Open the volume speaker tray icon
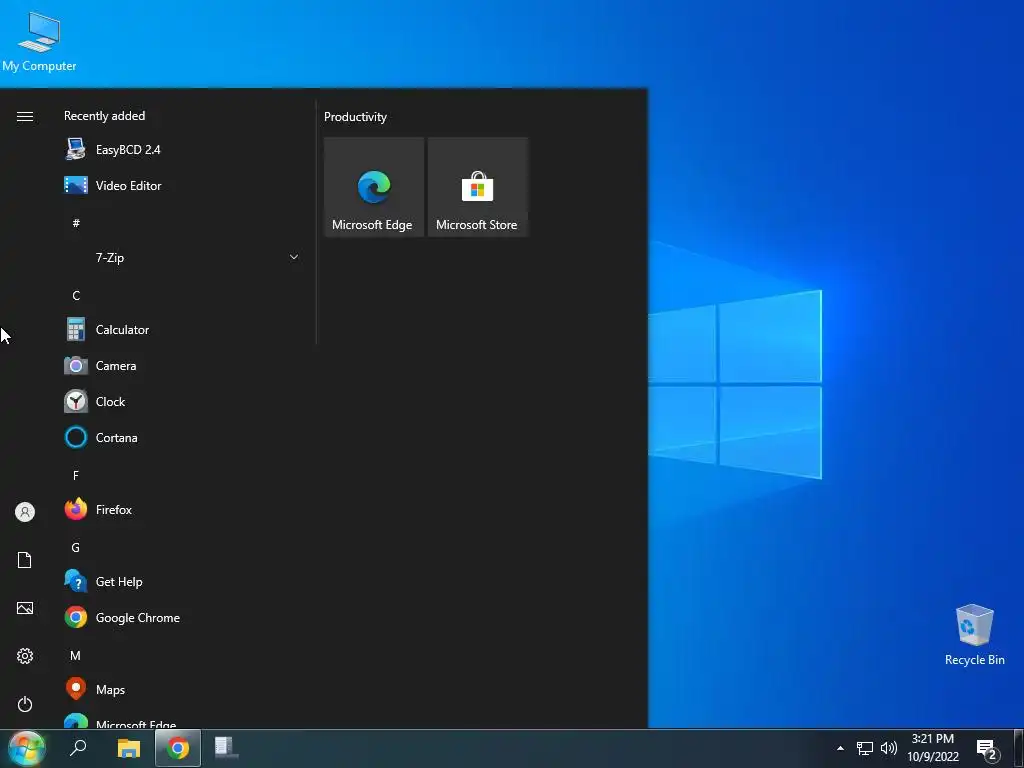Image resolution: width=1024 pixels, height=768 pixels. (x=889, y=748)
